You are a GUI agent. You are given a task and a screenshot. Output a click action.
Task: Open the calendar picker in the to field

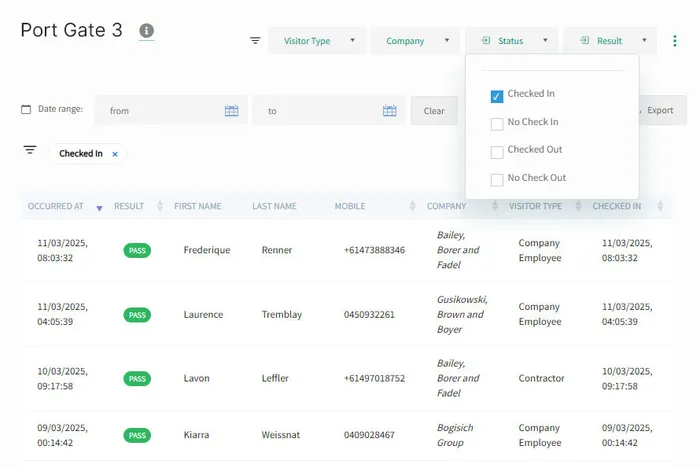click(x=390, y=111)
